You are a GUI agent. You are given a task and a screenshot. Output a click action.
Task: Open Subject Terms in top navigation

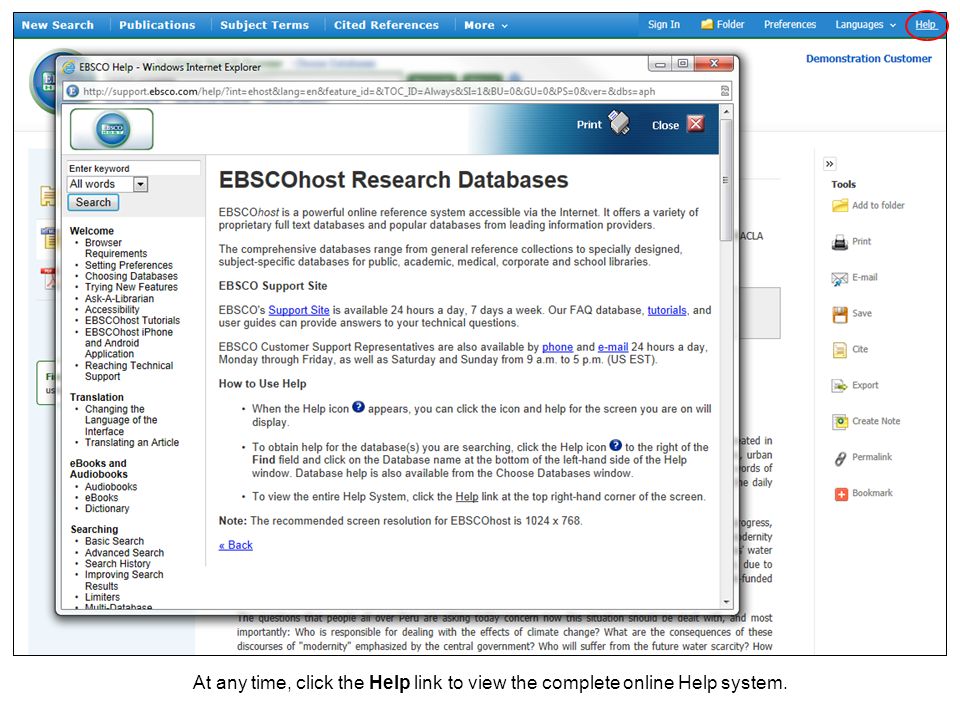click(264, 25)
